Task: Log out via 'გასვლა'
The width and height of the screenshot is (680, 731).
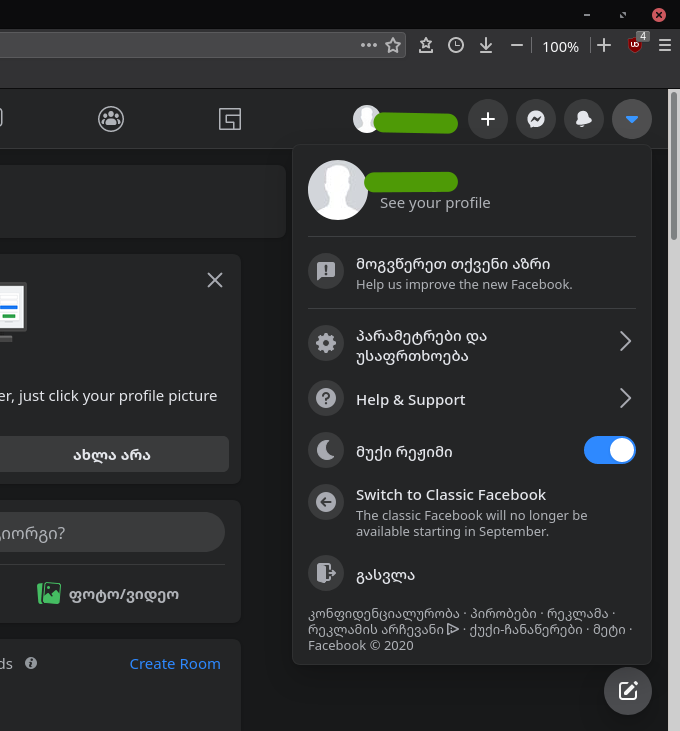Action: 472,574
